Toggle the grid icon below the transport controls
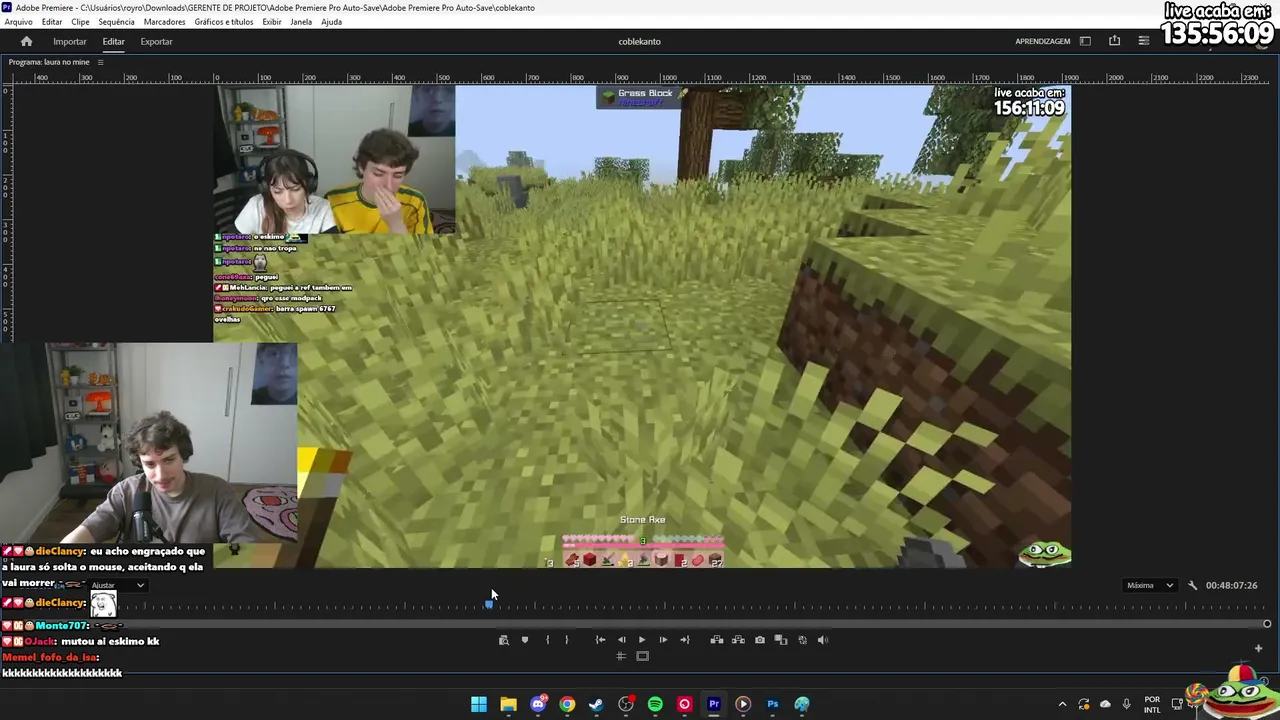1280x720 pixels. click(x=621, y=656)
